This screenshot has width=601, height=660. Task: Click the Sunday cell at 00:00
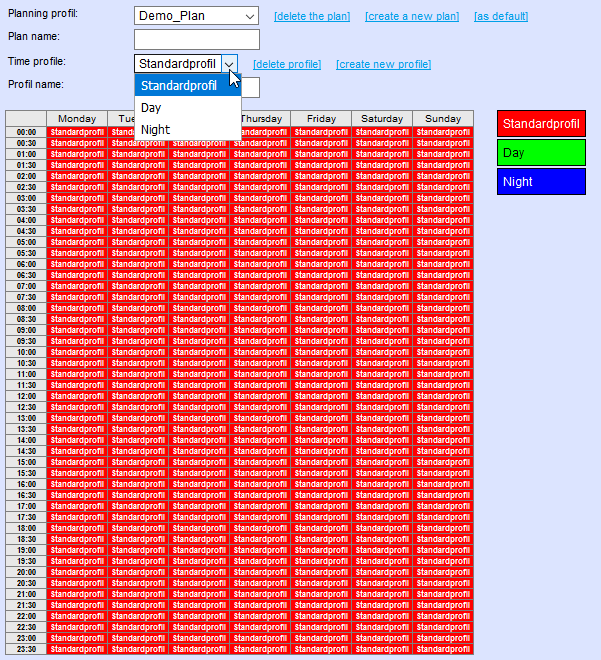click(x=443, y=132)
